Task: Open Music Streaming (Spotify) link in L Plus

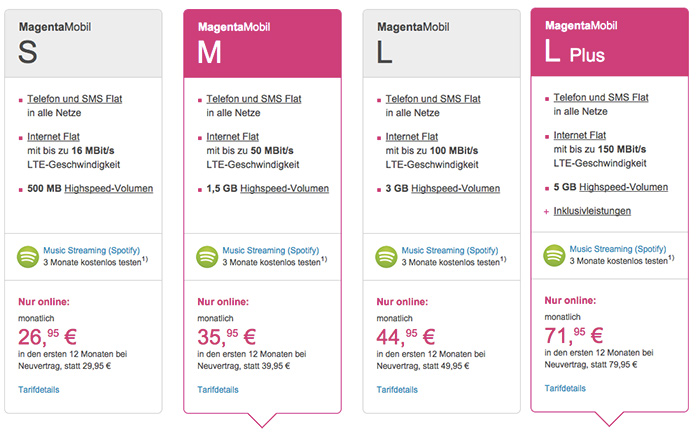Action: (617, 249)
